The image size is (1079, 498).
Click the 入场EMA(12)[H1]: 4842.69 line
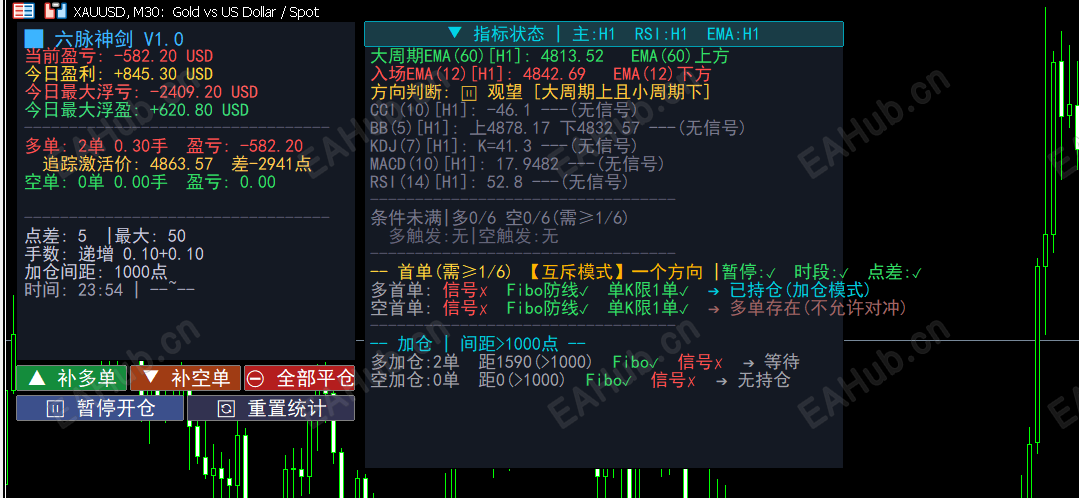pos(540,74)
